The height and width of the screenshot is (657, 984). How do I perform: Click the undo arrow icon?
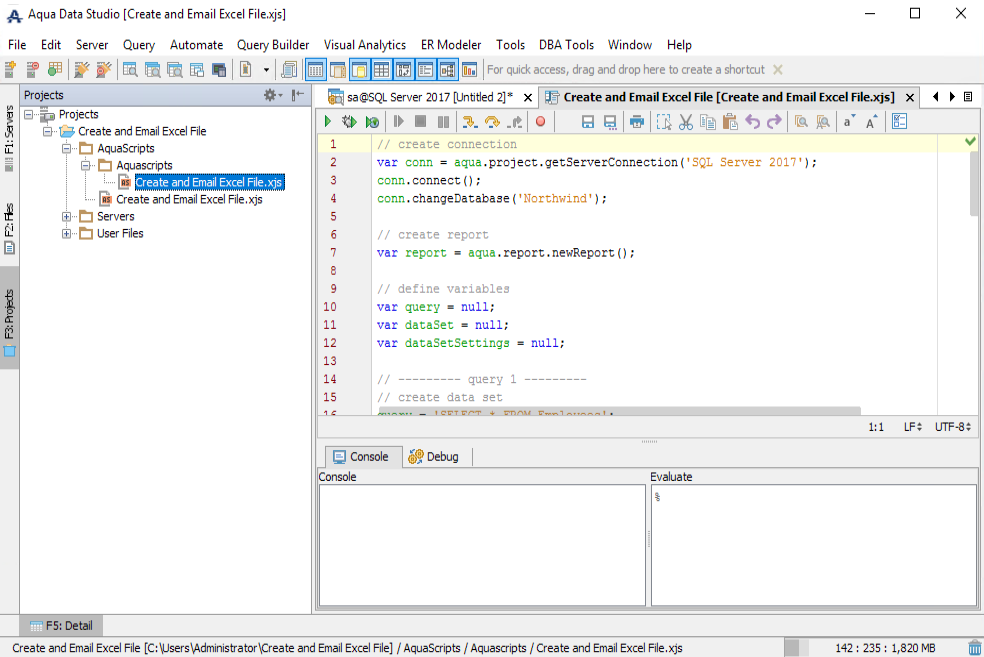click(x=752, y=122)
